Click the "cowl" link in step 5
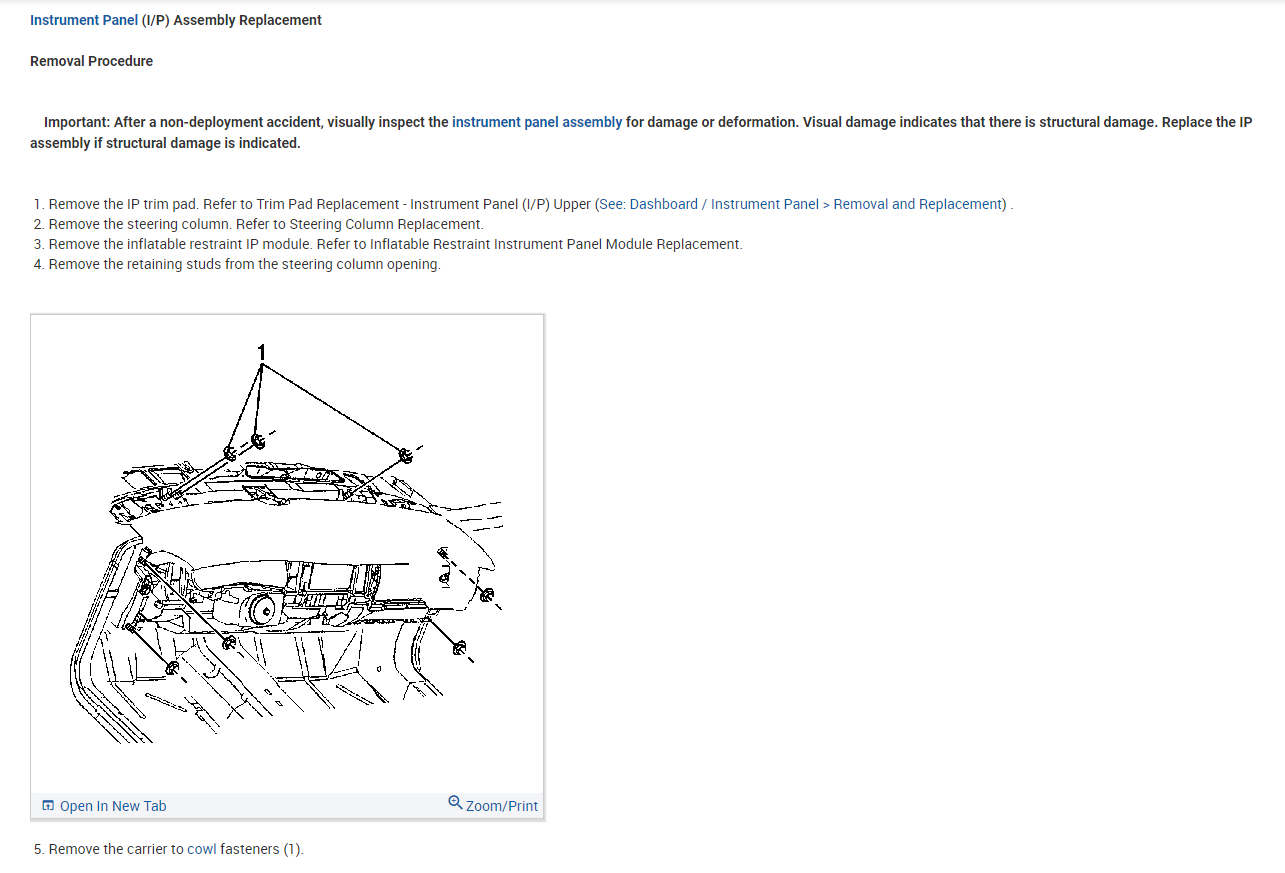This screenshot has width=1285, height=873. 202,849
